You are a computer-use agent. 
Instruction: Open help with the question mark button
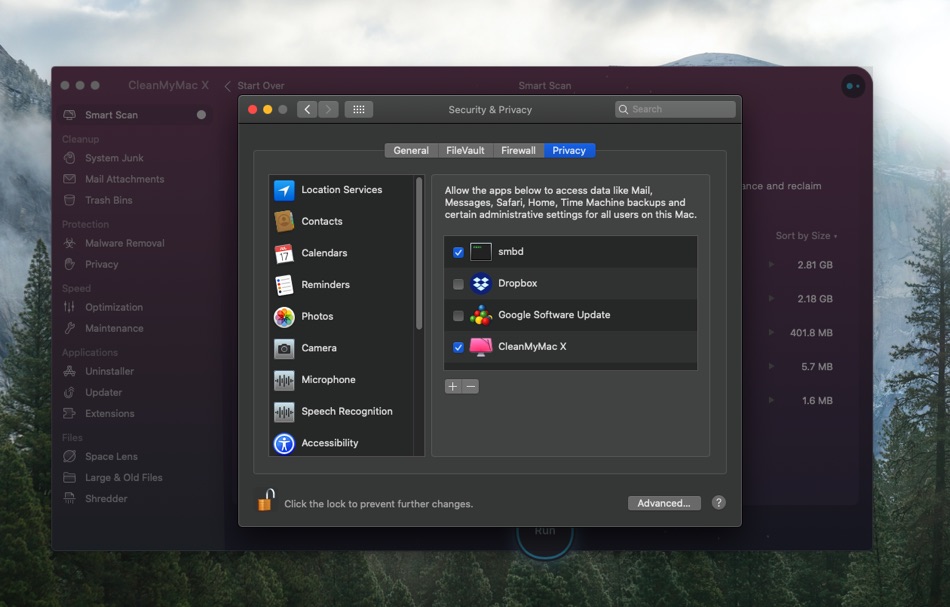click(719, 503)
